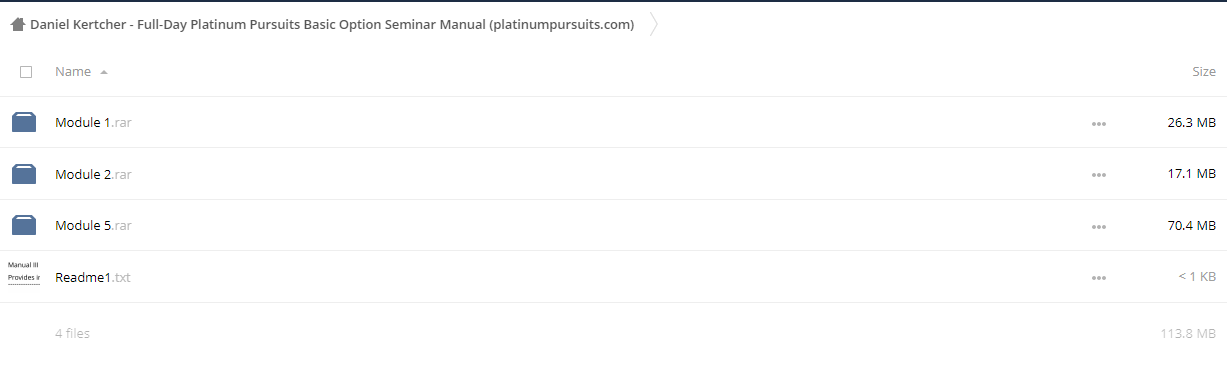Open the Readme1.txt preview thumbnail
1227x391 pixels.
[x=24, y=277]
